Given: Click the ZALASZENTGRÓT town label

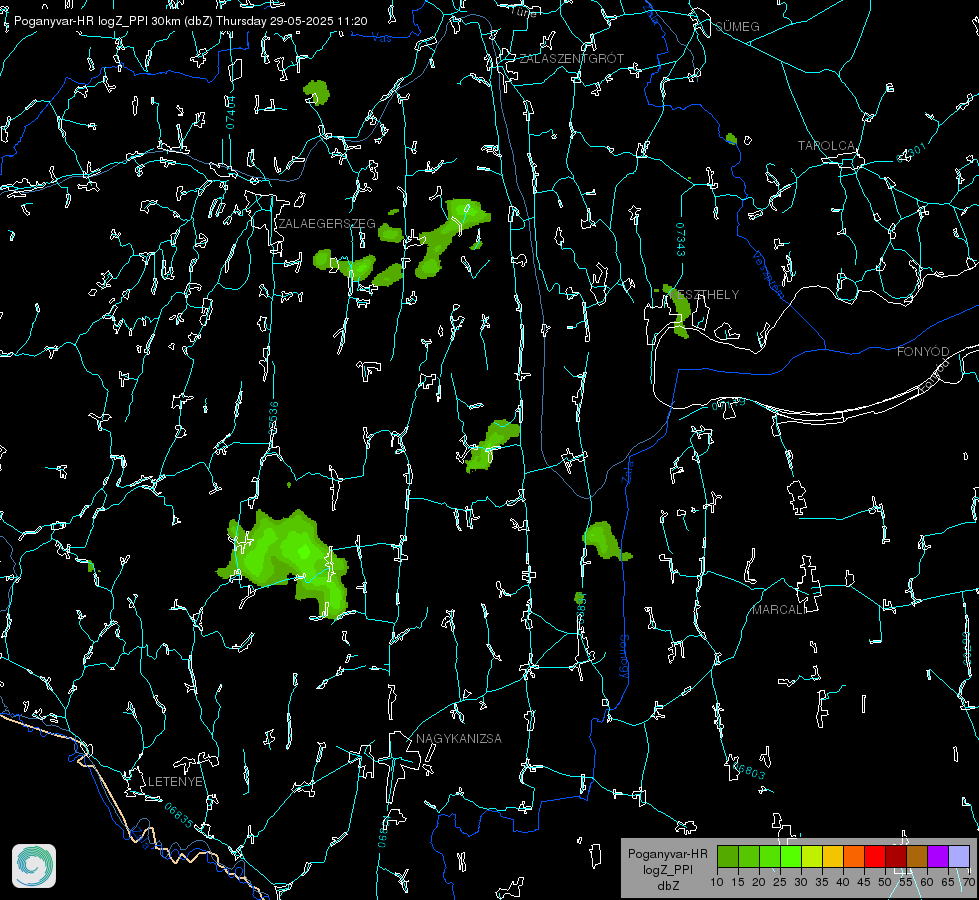Looking at the screenshot, I should tap(571, 58).
